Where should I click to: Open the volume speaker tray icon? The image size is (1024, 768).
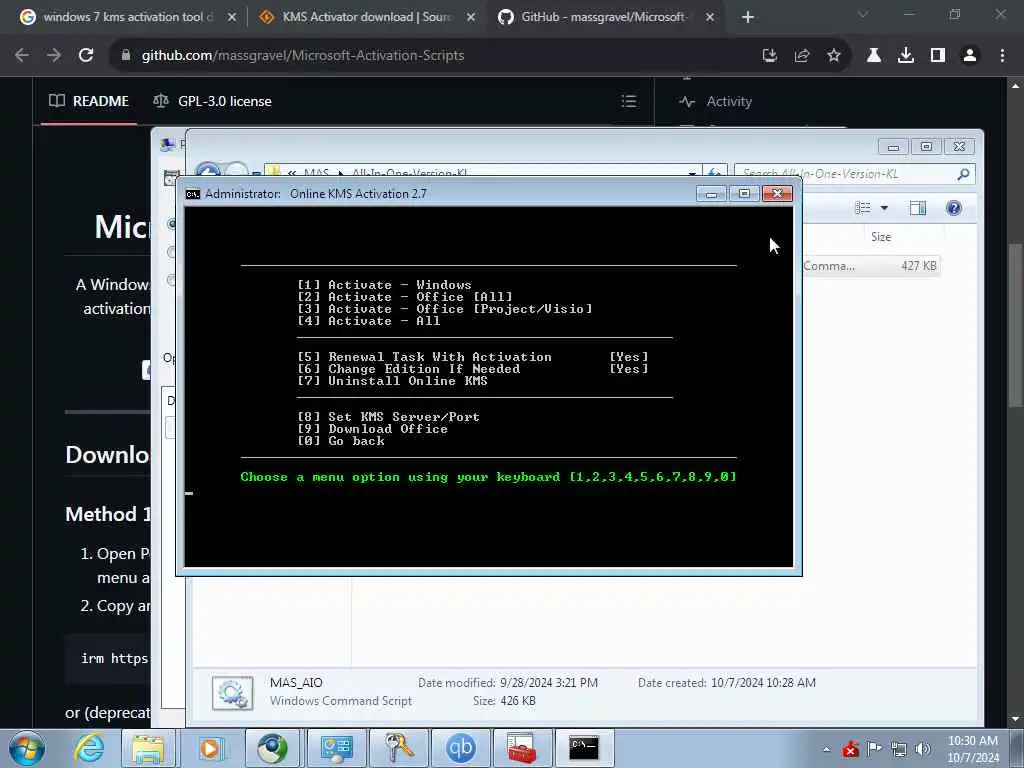coord(923,749)
